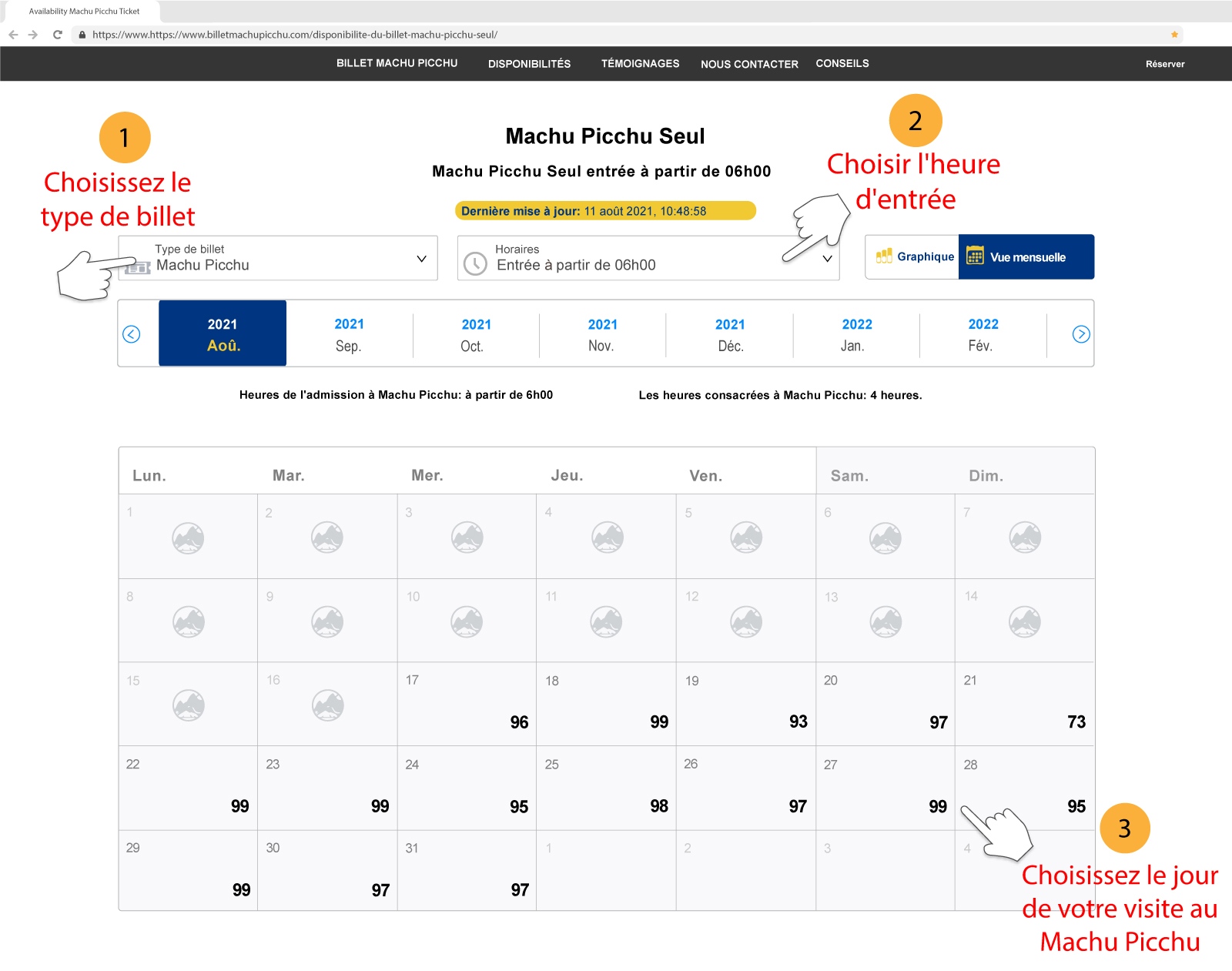Click the Graphique chart icon

(885, 256)
